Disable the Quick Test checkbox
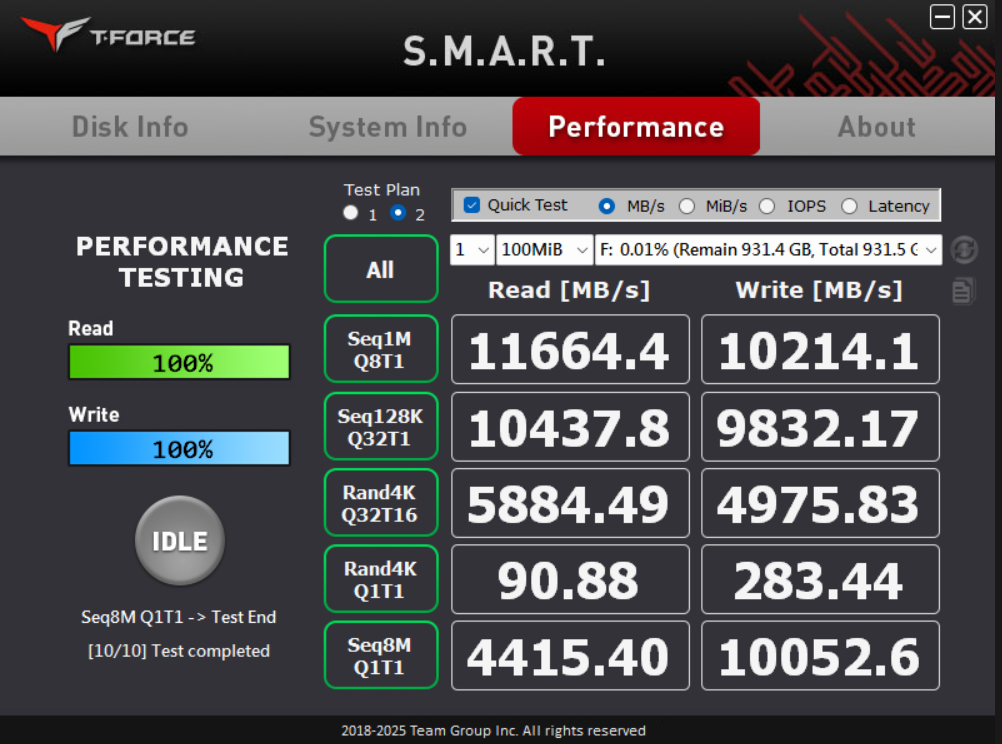The width and height of the screenshot is (1002, 744). point(470,205)
